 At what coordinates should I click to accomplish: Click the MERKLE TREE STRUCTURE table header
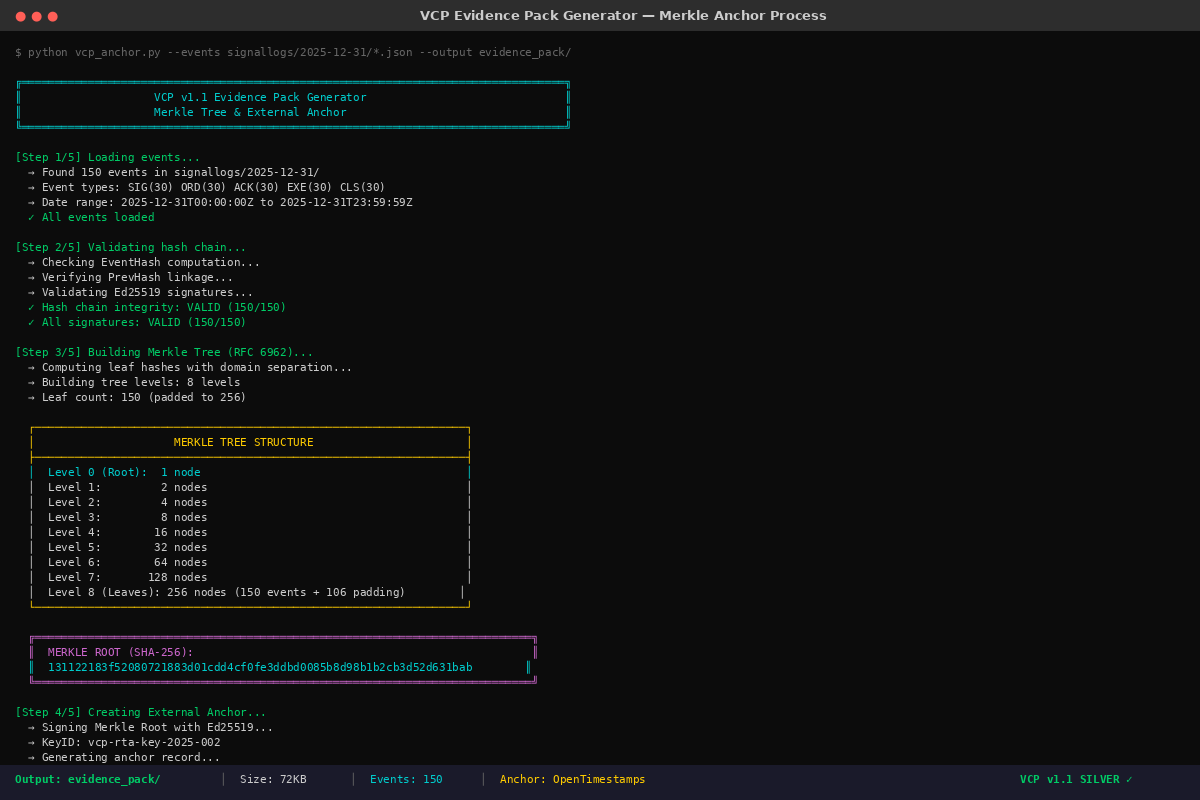[243, 442]
